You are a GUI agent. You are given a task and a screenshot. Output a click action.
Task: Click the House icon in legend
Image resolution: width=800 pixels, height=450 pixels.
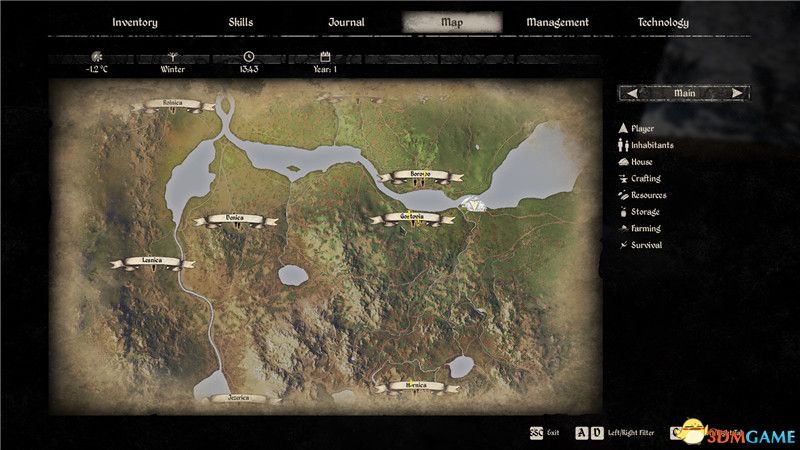[623, 162]
